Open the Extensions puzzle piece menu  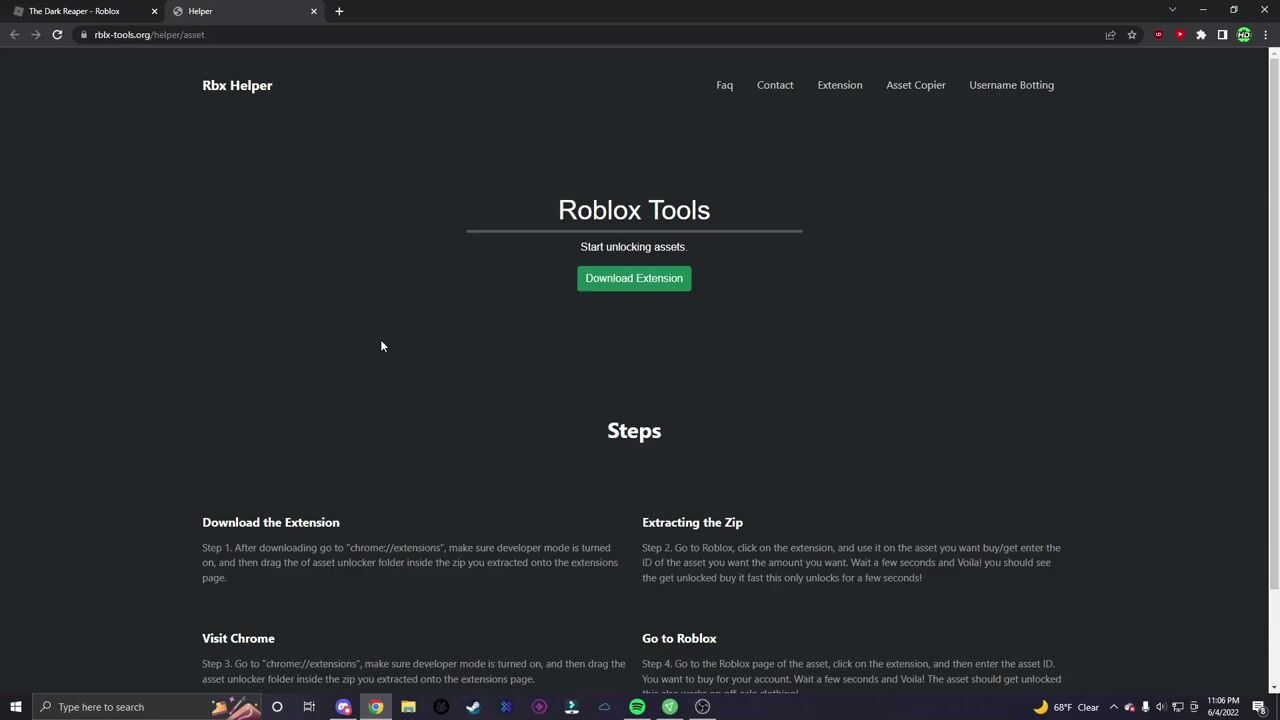1201,35
